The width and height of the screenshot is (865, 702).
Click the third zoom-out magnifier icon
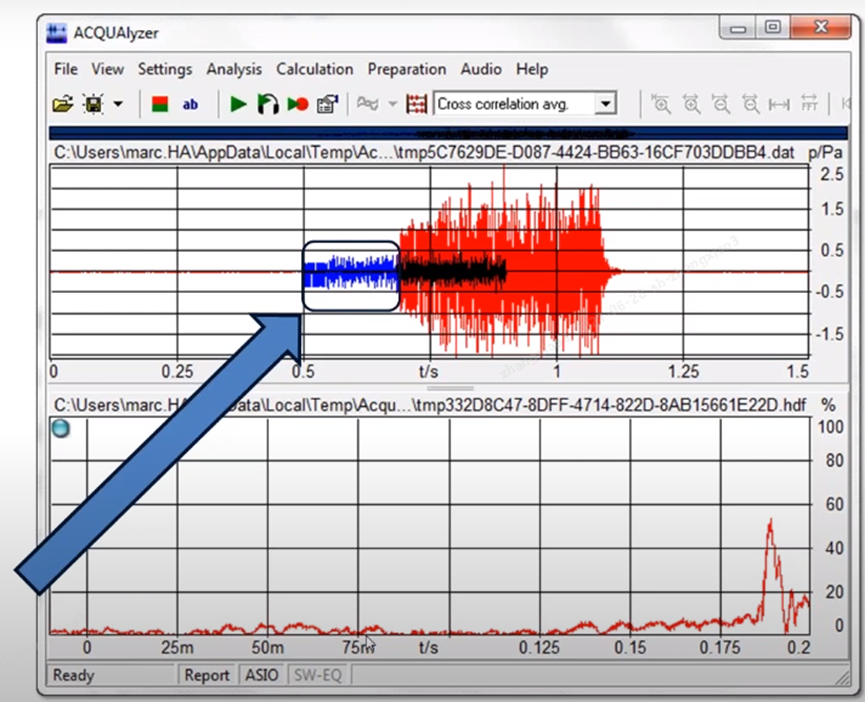pyautogui.click(x=721, y=104)
